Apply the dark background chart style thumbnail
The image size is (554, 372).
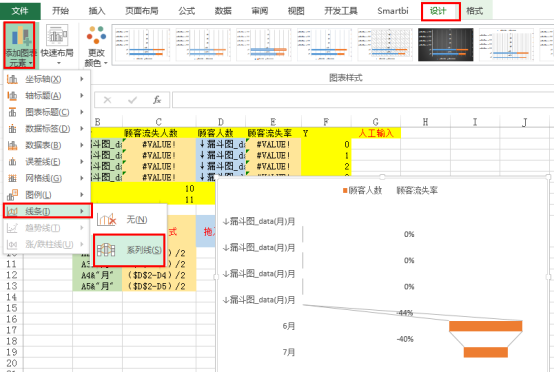[446, 45]
